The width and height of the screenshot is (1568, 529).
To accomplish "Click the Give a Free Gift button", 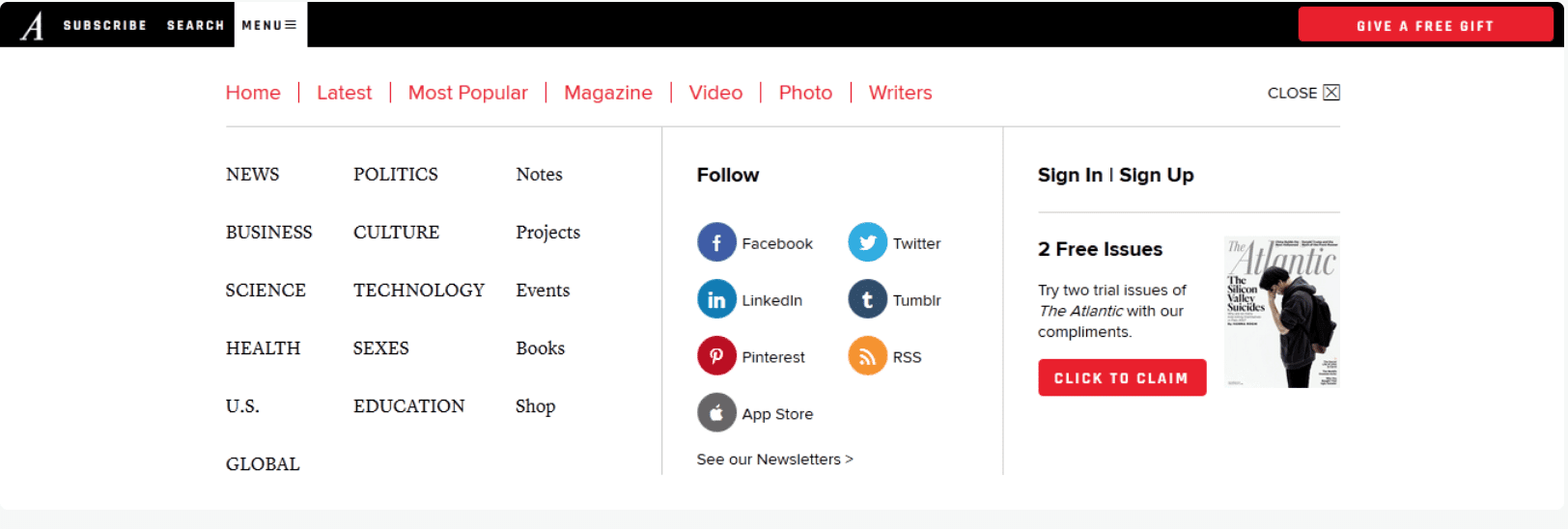I will [x=1424, y=25].
